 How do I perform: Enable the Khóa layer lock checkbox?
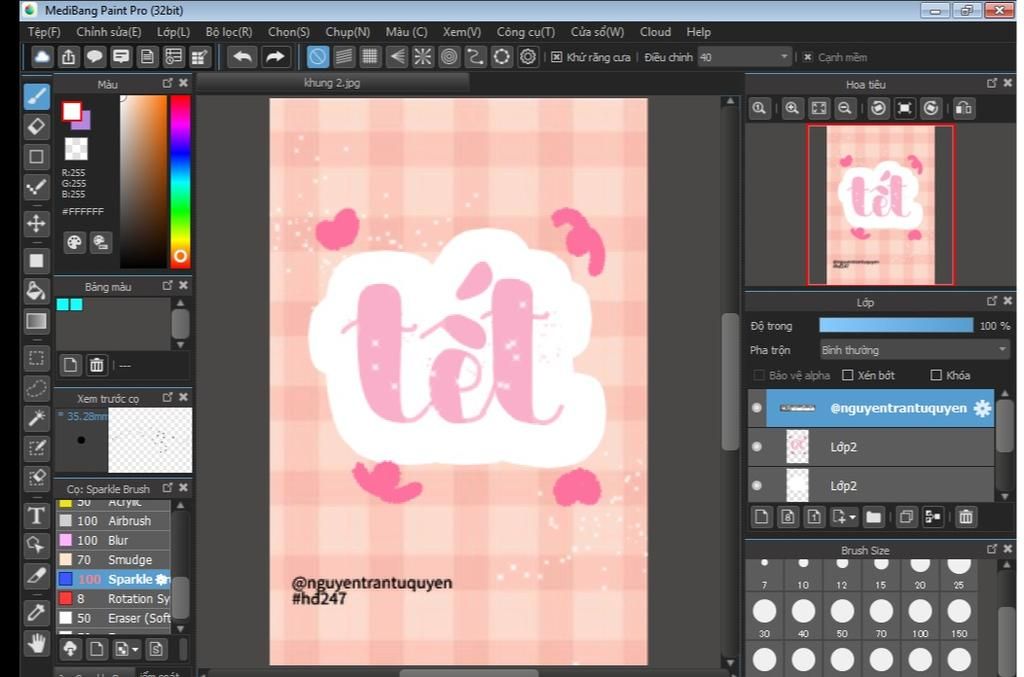pyautogui.click(x=936, y=375)
